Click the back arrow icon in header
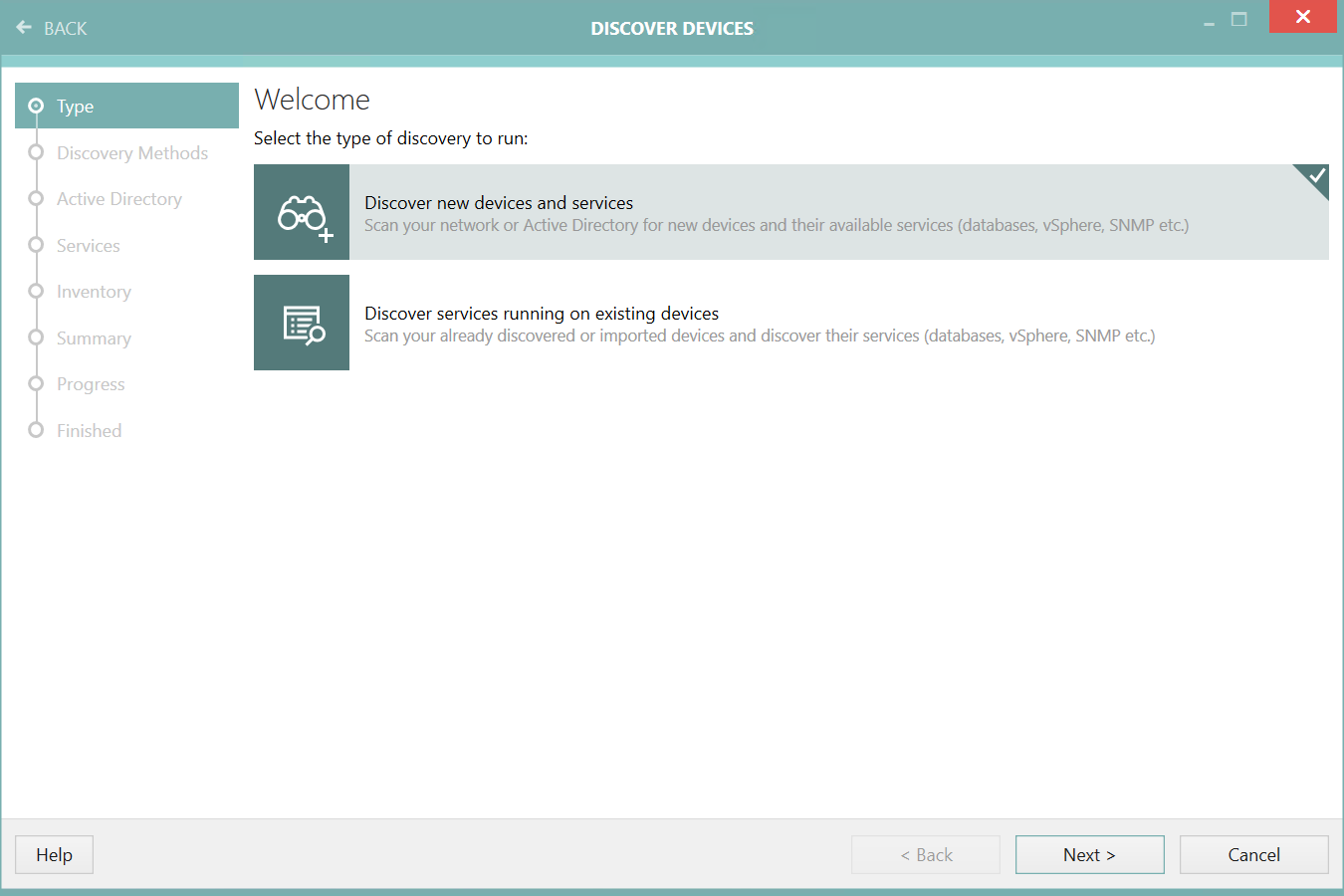The image size is (1344, 896). coord(24,28)
